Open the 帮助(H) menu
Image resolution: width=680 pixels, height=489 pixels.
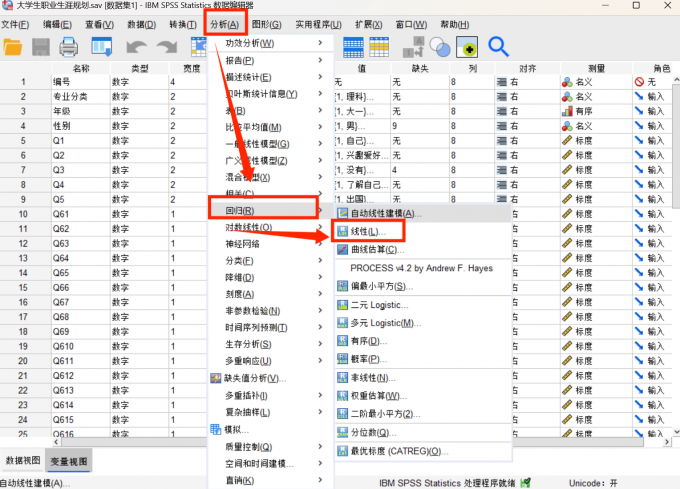pyautogui.click(x=455, y=25)
